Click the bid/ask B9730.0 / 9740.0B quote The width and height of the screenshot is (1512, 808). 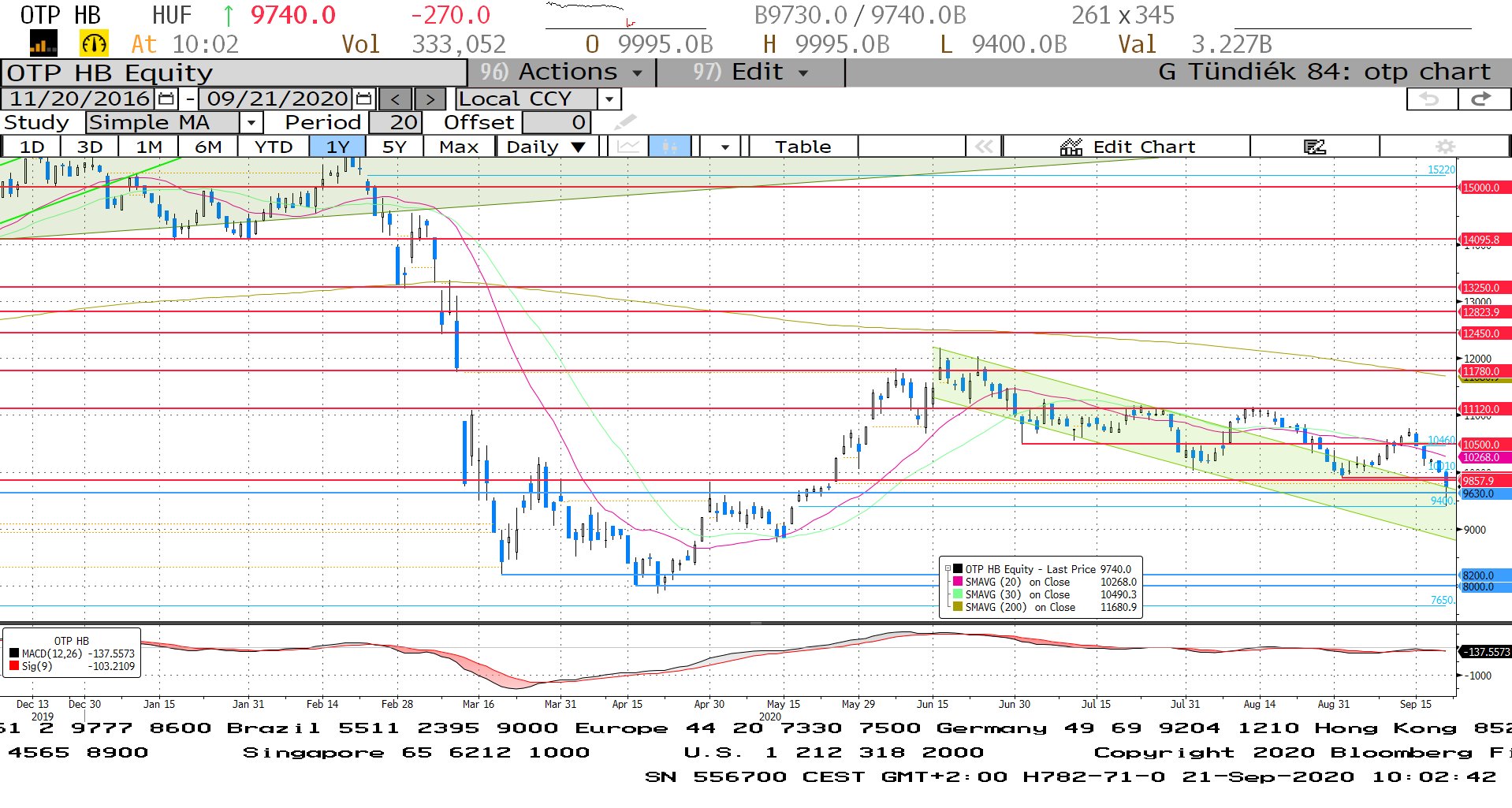860,15
